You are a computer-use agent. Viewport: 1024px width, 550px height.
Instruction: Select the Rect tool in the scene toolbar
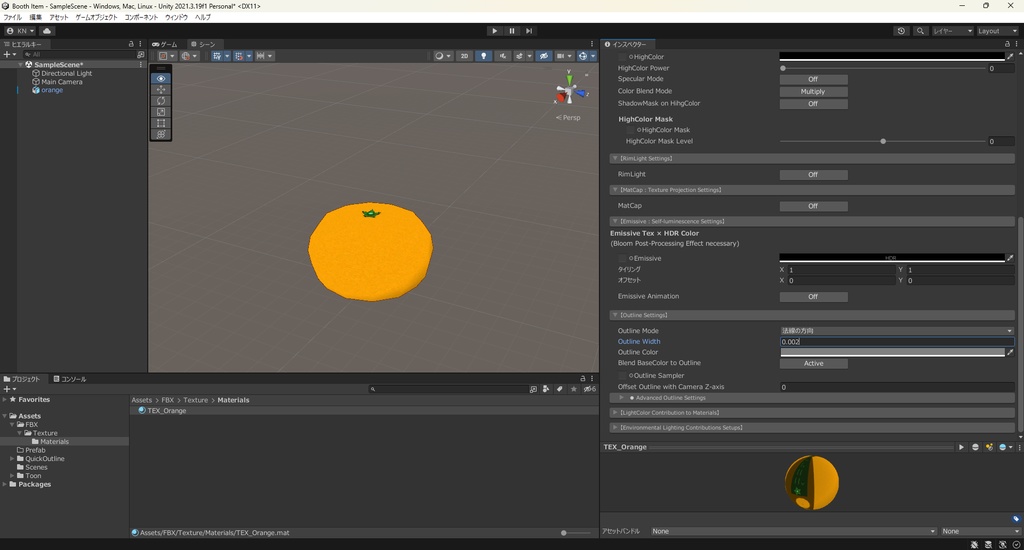point(161,123)
